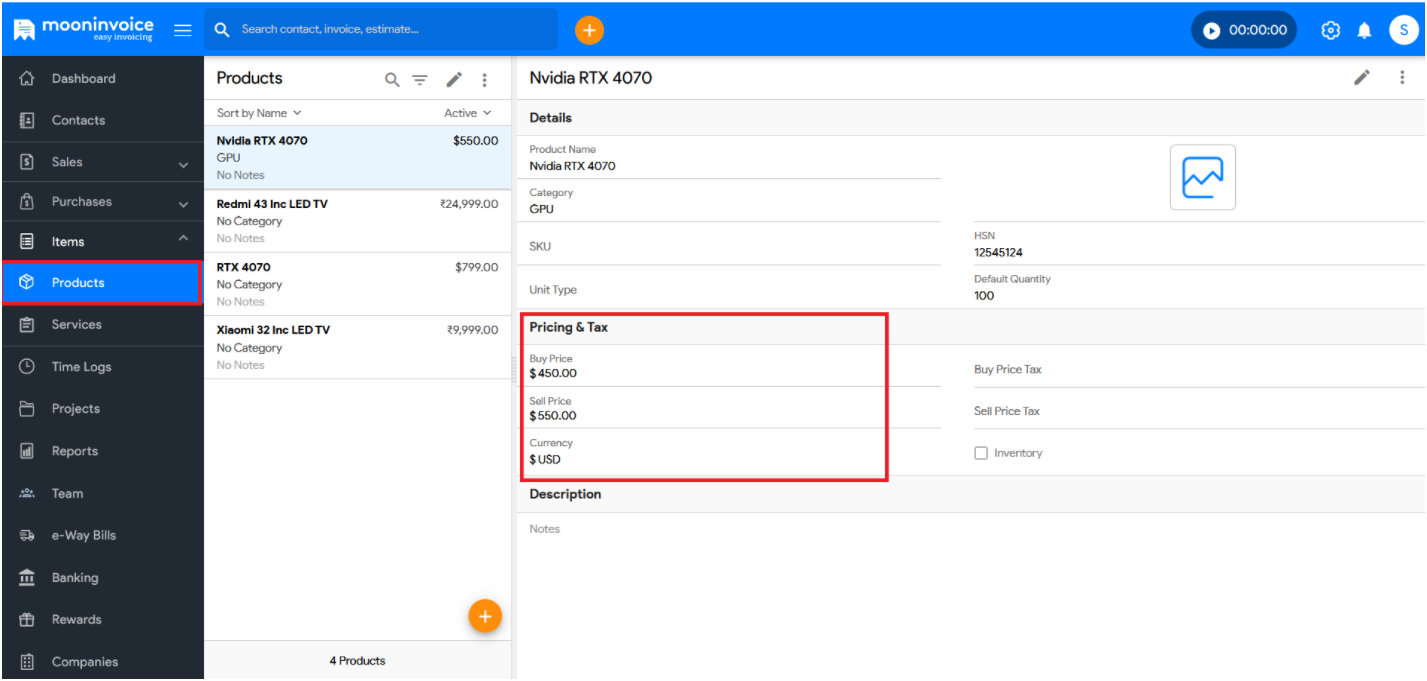Collapse the Items menu
This screenshot has height=681, width=1427.
coord(102,241)
